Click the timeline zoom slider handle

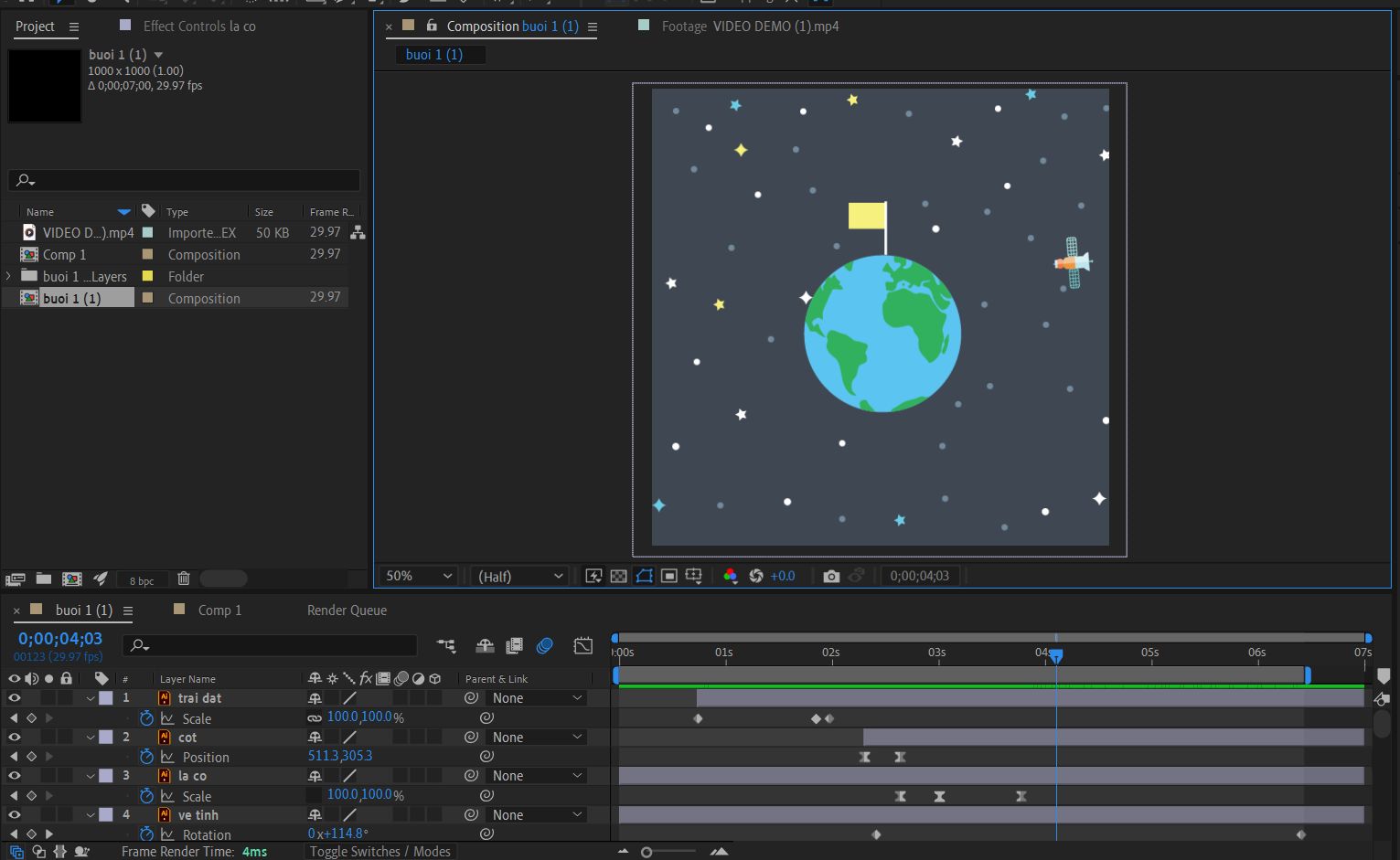(x=647, y=852)
